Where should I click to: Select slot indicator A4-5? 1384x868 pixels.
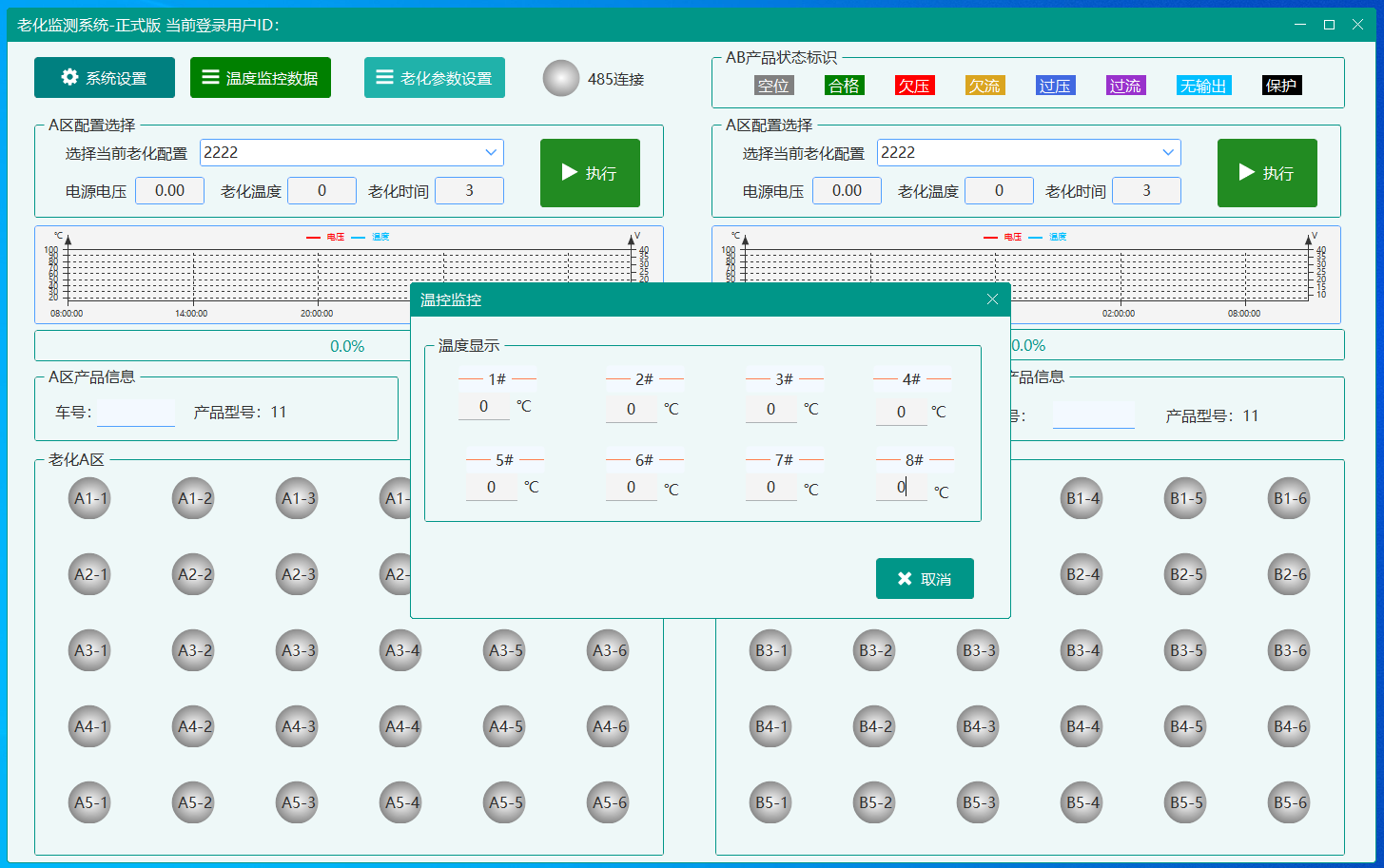tap(505, 726)
